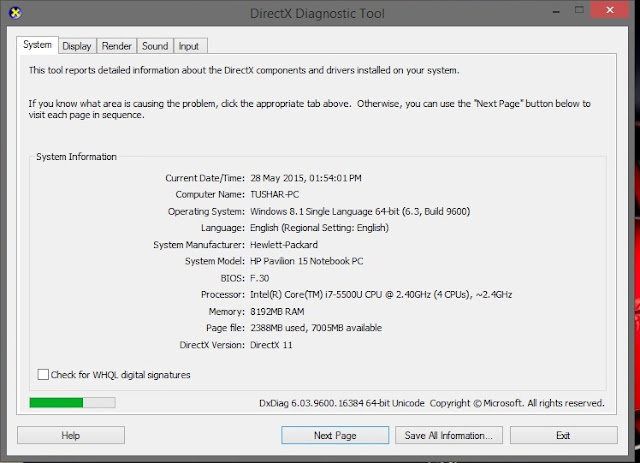Click the System Information group label
This screenshot has width=640, height=463.
pyautogui.click(x=76, y=157)
